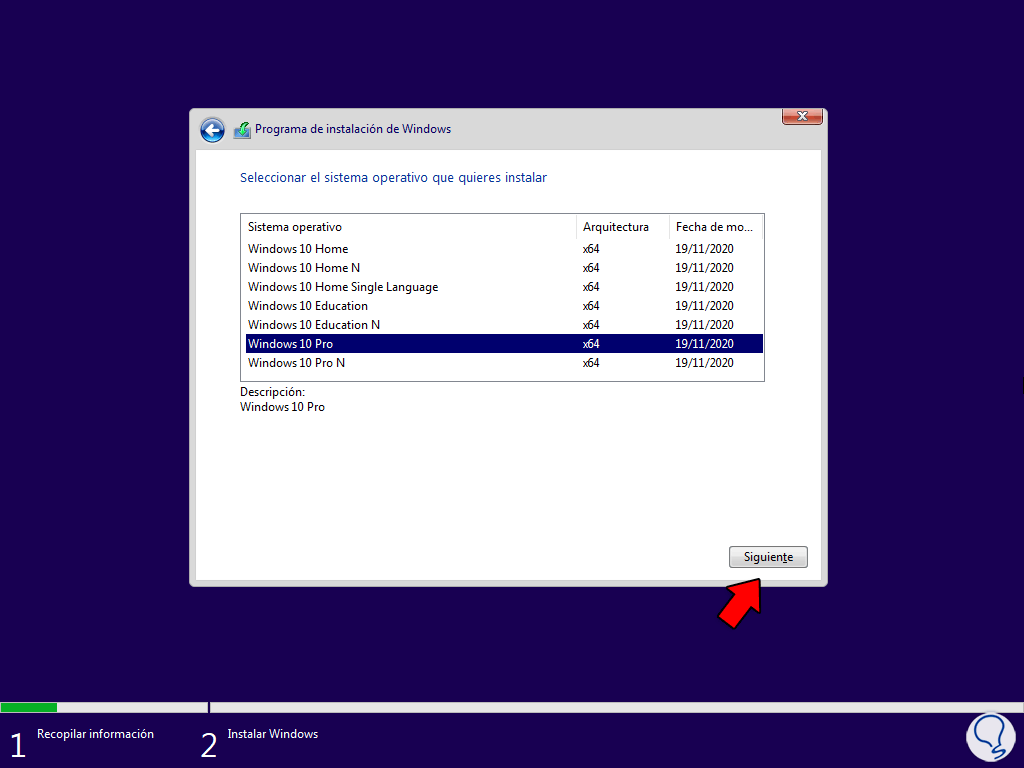Screen dimensions: 1024x768
Task: Close the Windows installation dialog
Action: (802, 116)
